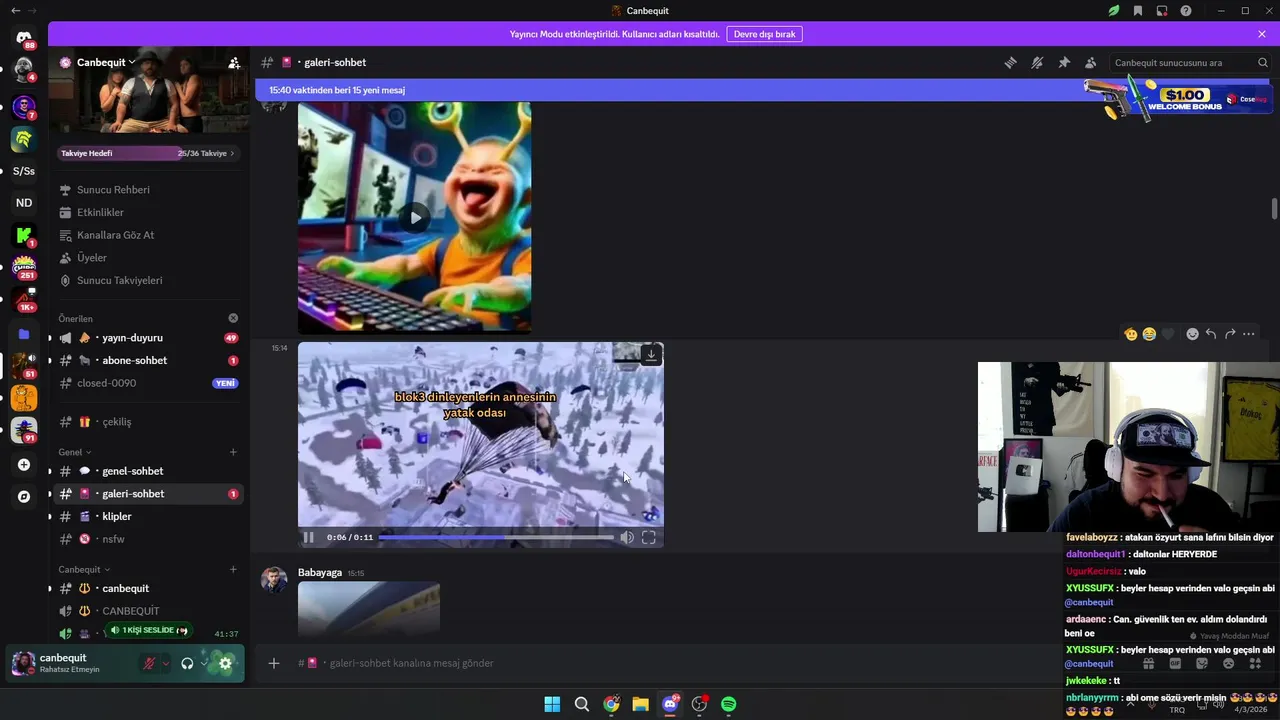This screenshot has height=720, width=1280.
Task: Open Discord direct messages home icon
Action: point(23,38)
